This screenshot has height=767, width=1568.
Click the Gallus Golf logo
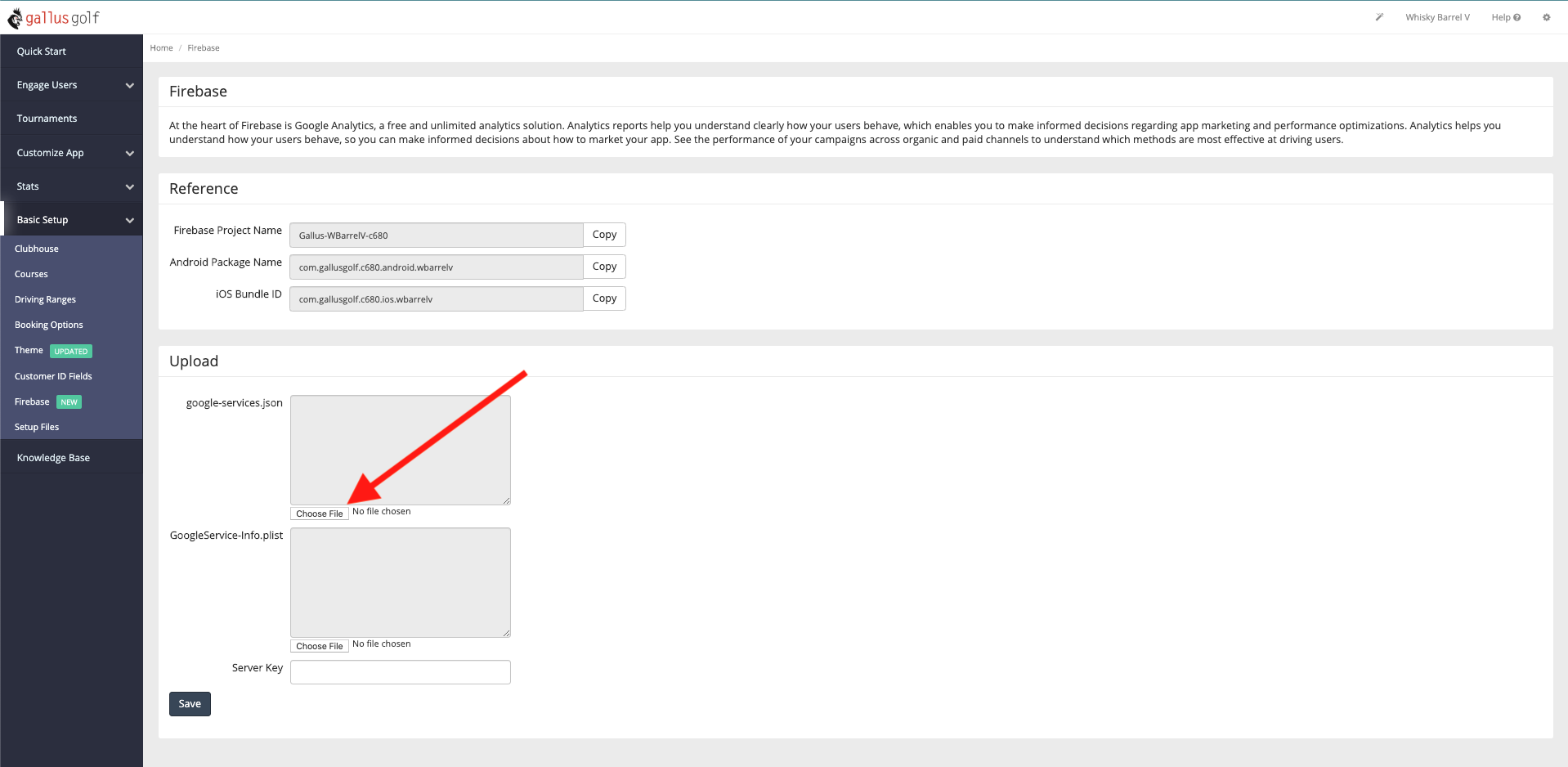pyautogui.click(x=53, y=17)
